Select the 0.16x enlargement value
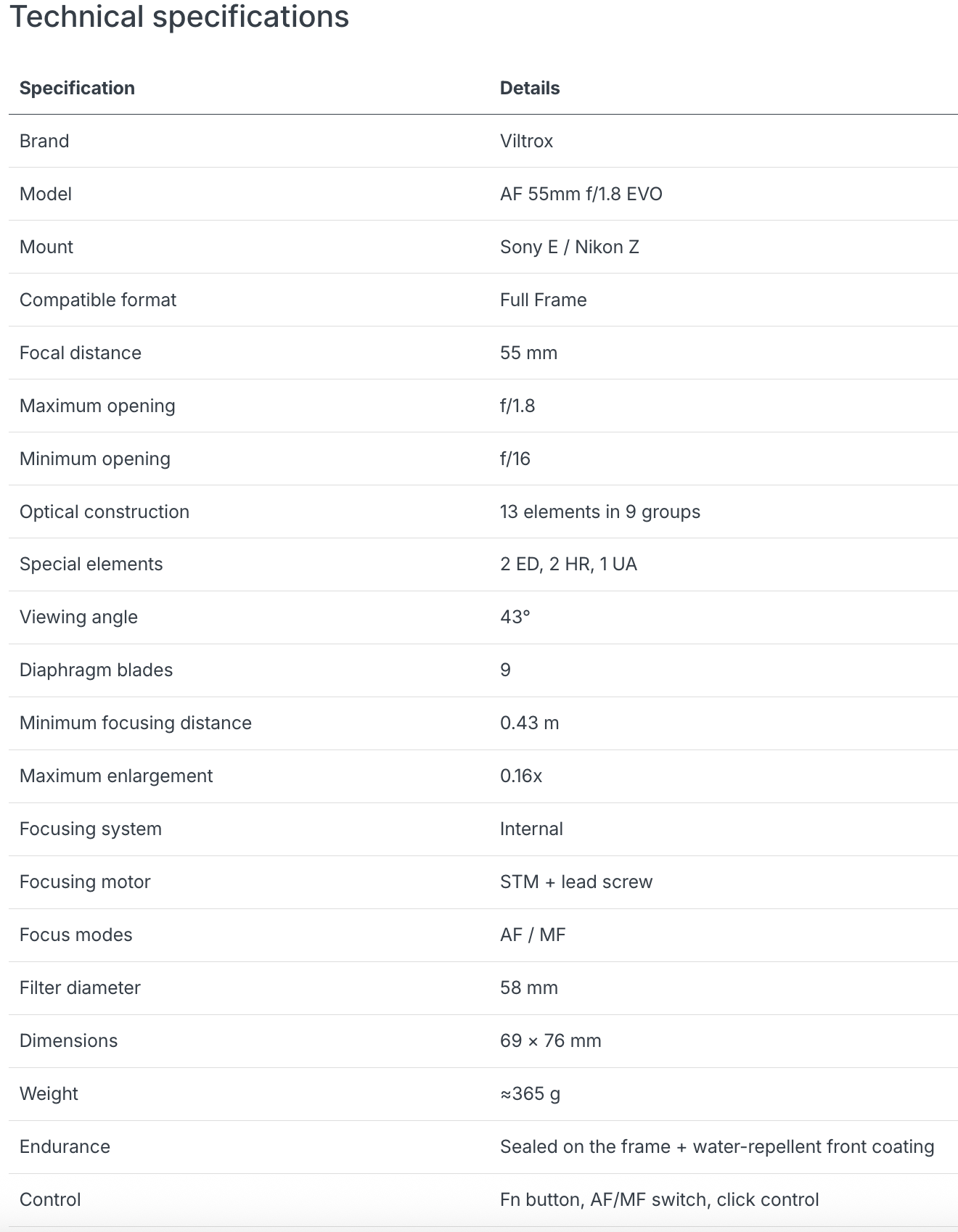958x1232 pixels. pyautogui.click(x=520, y=776)
